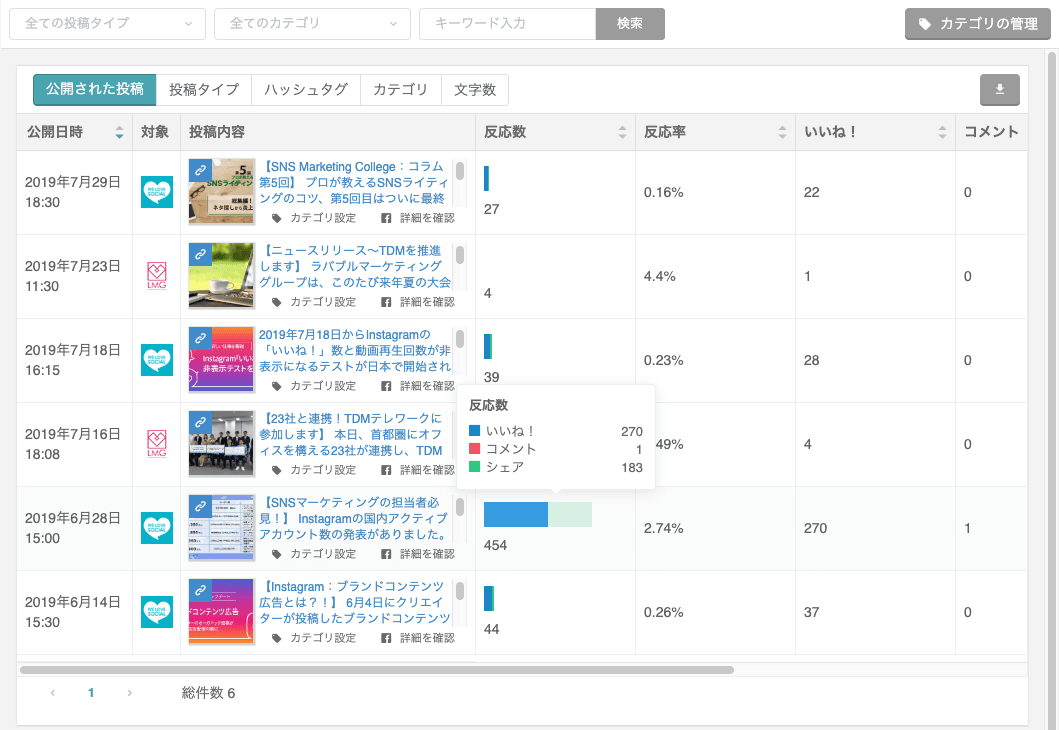Screen dimensions: 1059x730
Task: Click the page vertical scrollbar
Action: pyautogui.click(x=1052, y=389)
